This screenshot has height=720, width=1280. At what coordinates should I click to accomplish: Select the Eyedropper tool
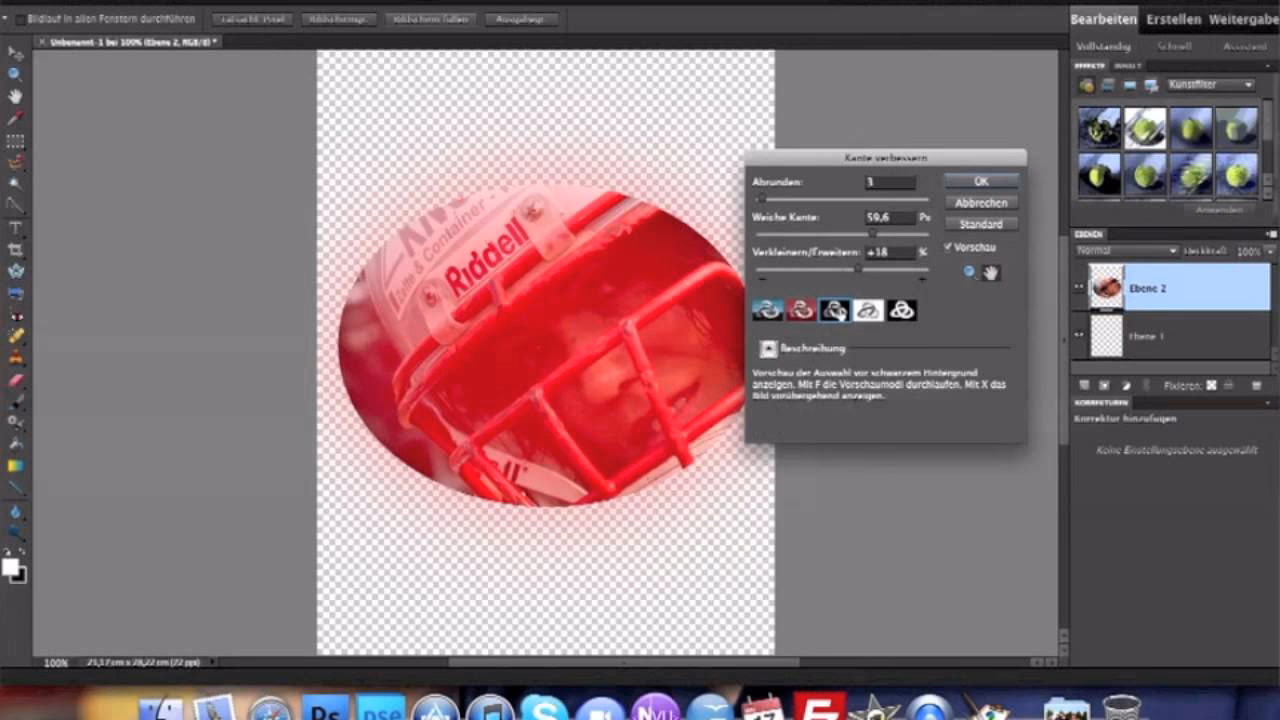(x=15, y=118)
